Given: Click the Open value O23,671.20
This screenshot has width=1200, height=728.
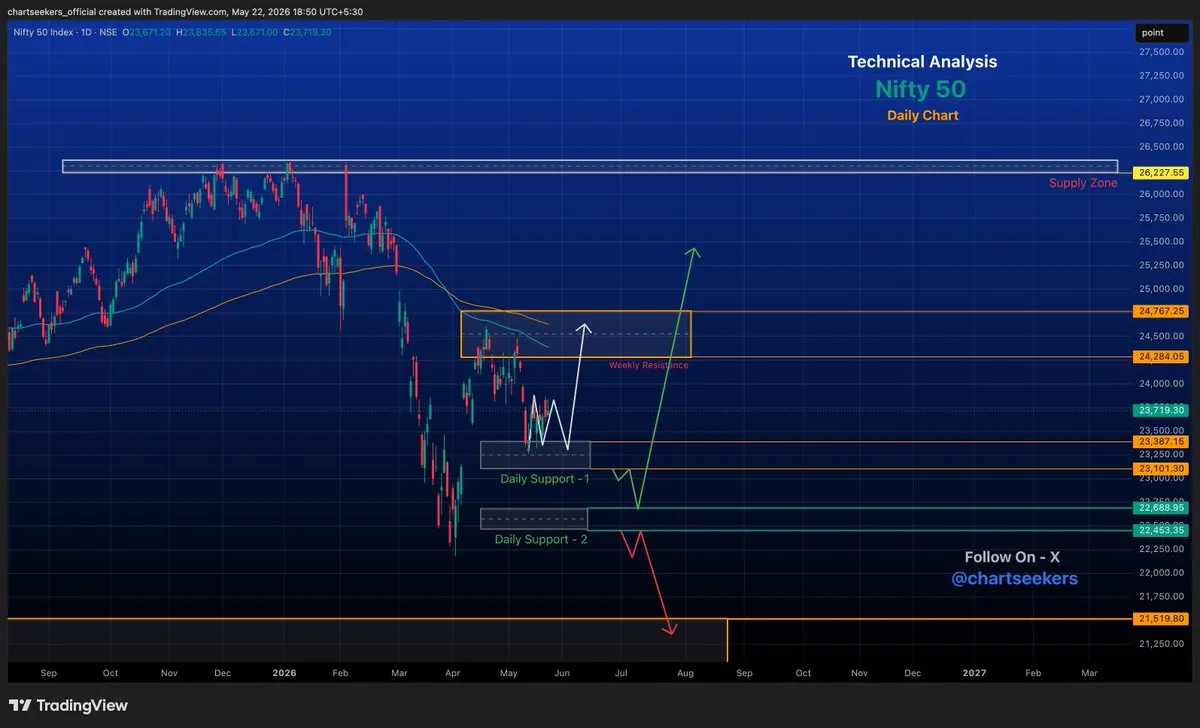Looking at the screenshot, I should pyautogui.click(x=147, y=32).
